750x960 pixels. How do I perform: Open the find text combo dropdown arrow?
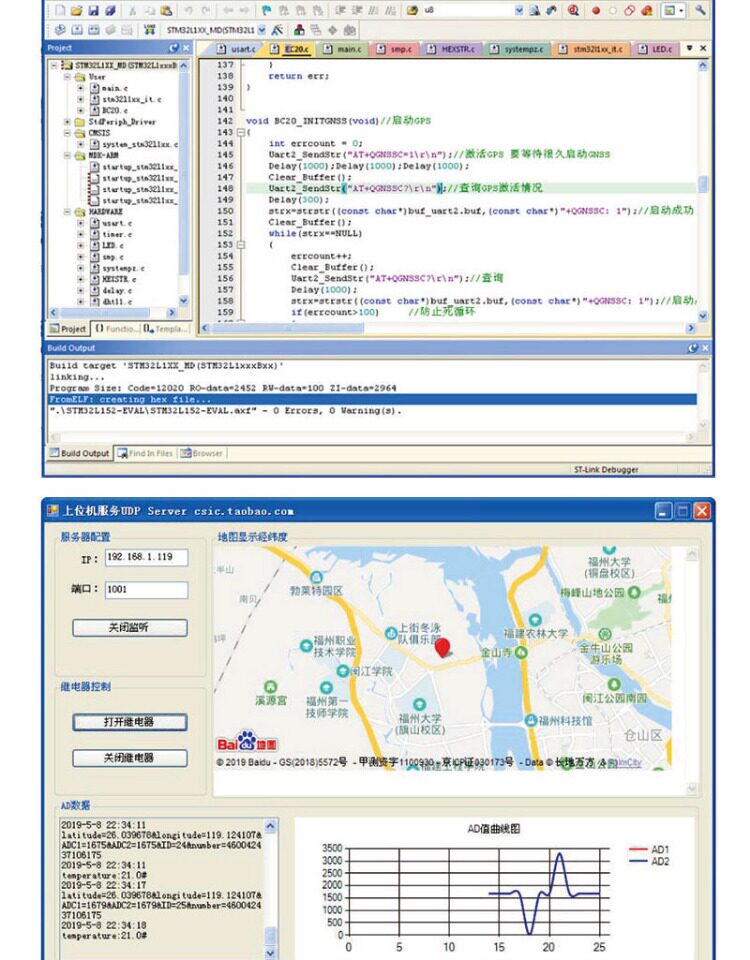coord(519,10)
